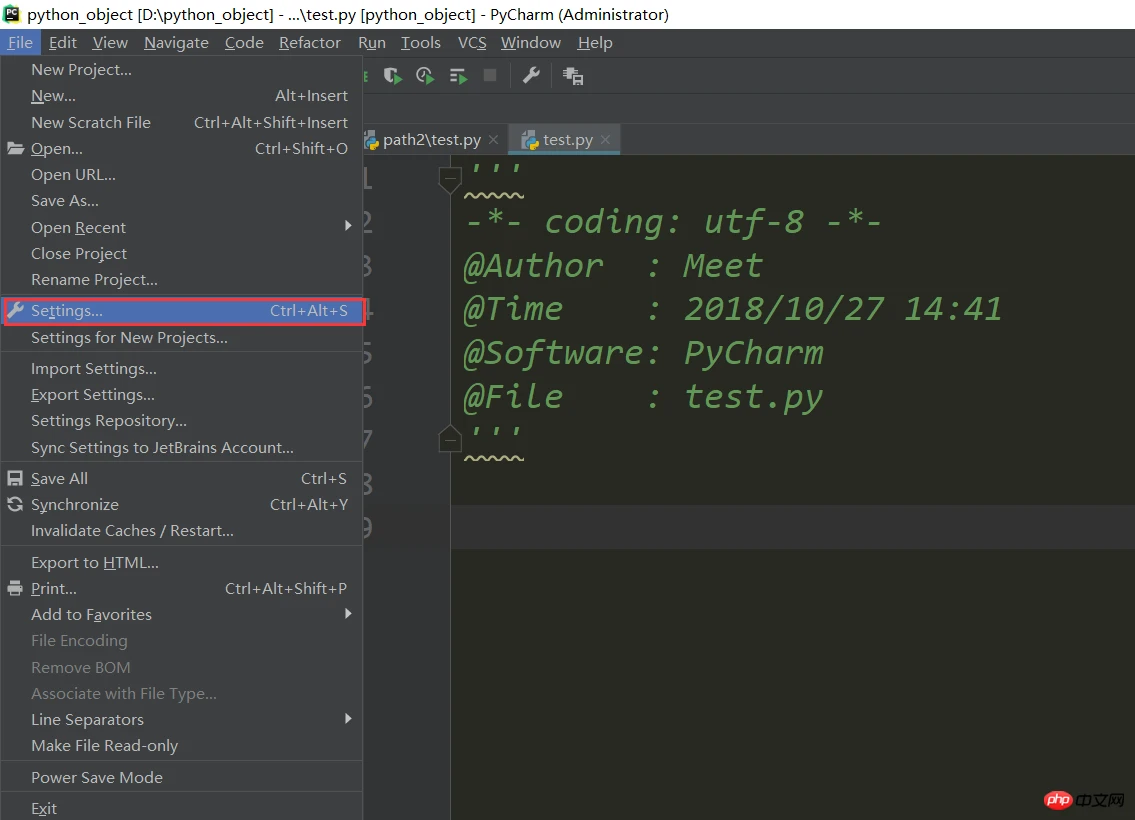This screenshot has width=1135, height=820.
Task: Expand the Open Recent submenu arrow
Action: tap(348, 226)
